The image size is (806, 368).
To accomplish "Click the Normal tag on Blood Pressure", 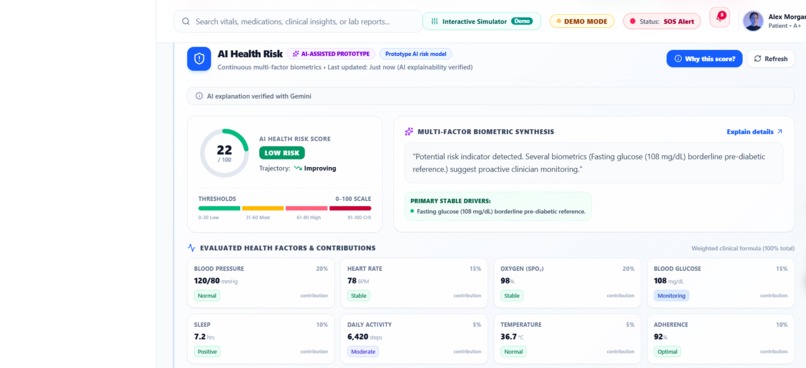I will tap(207, 296).
